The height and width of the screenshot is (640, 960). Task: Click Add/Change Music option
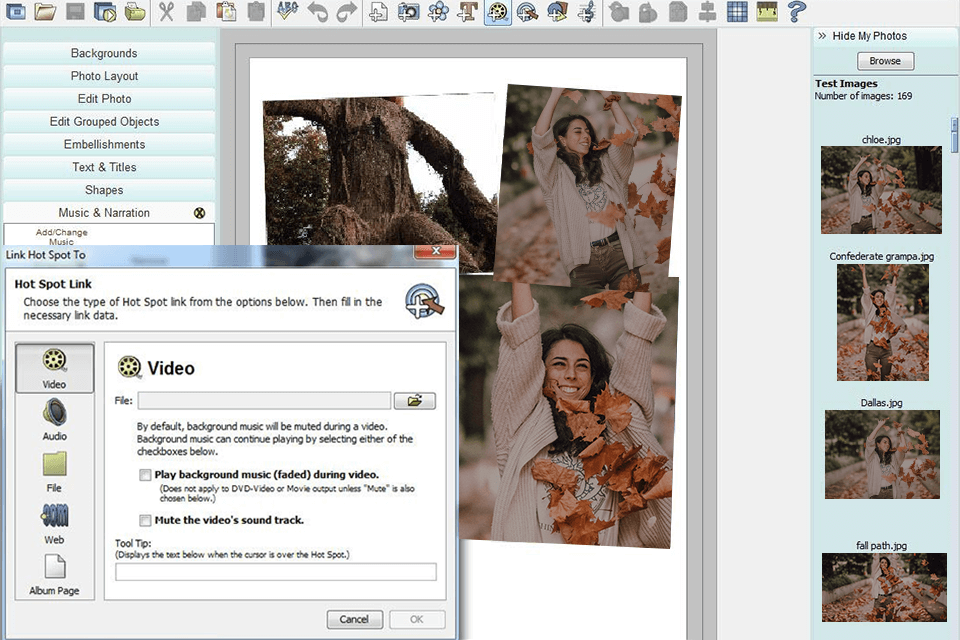point(61,236)
